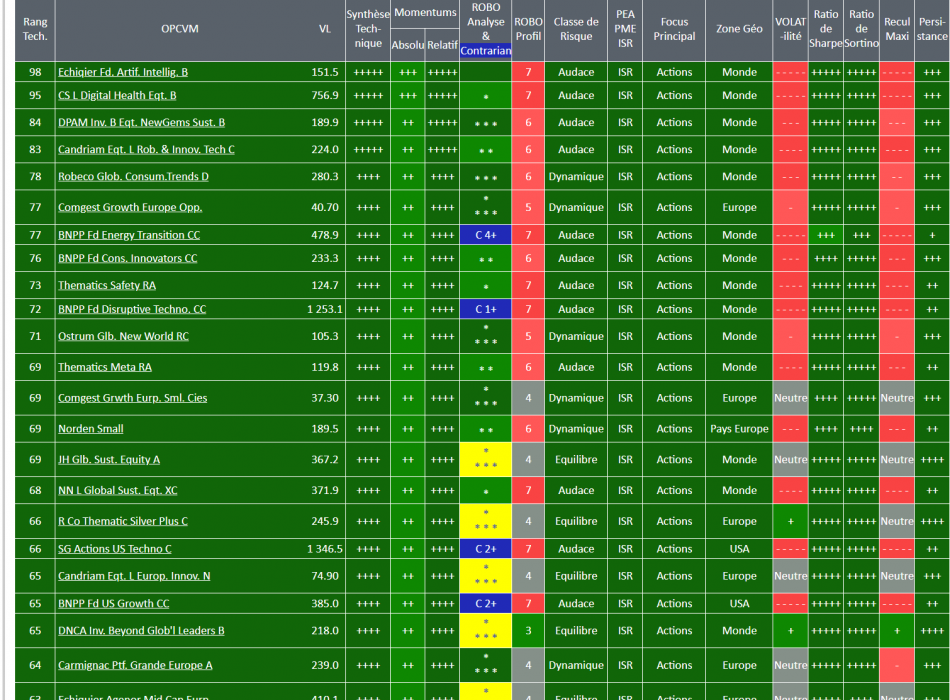Click C 2+ cell in SG Actions US Techno row
The height and width of the screenshot is (700, 950).
485,549
